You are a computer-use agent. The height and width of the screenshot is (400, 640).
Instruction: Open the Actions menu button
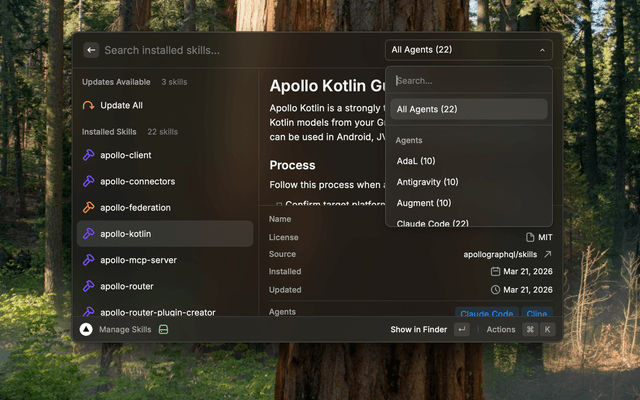pos(501,329)
